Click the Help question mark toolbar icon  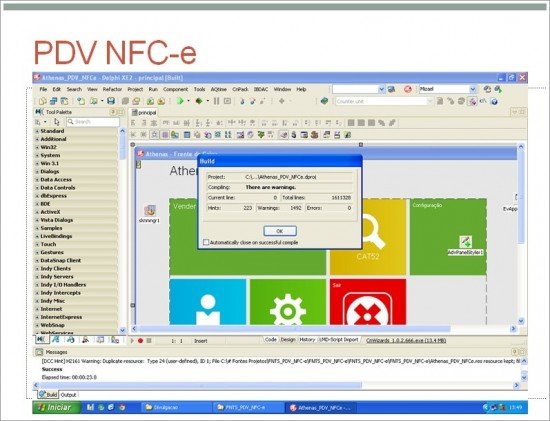point(494,102)
